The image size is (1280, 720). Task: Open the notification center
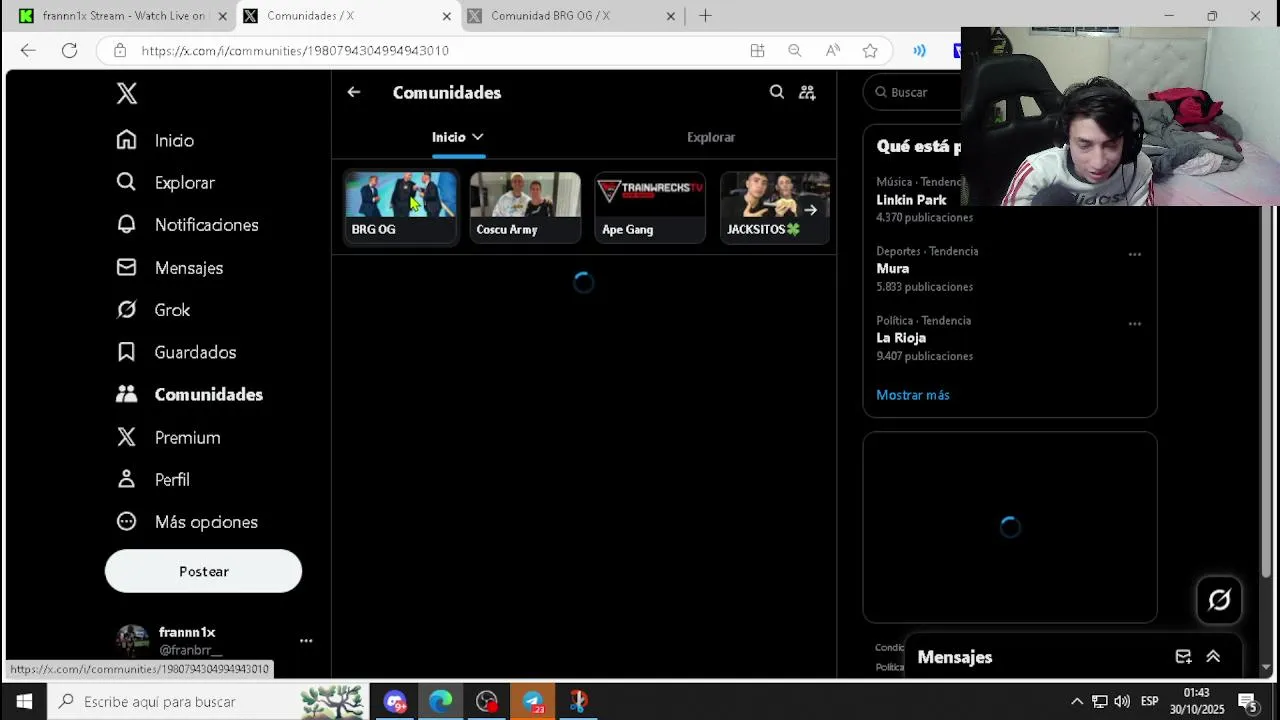(x=1248, y=701)
